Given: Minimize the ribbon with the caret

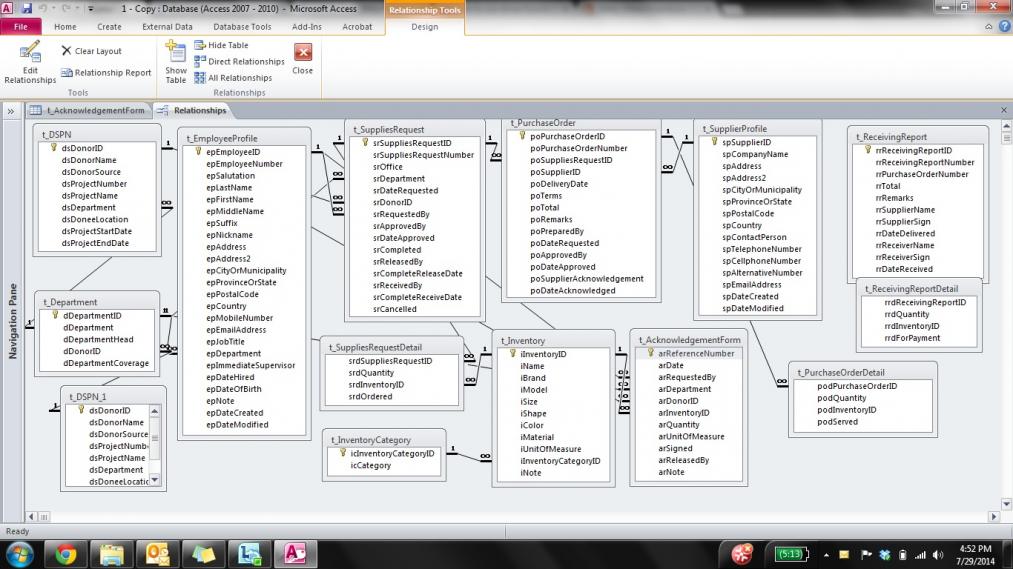Looking at the screenshot, I should (988, 27).
